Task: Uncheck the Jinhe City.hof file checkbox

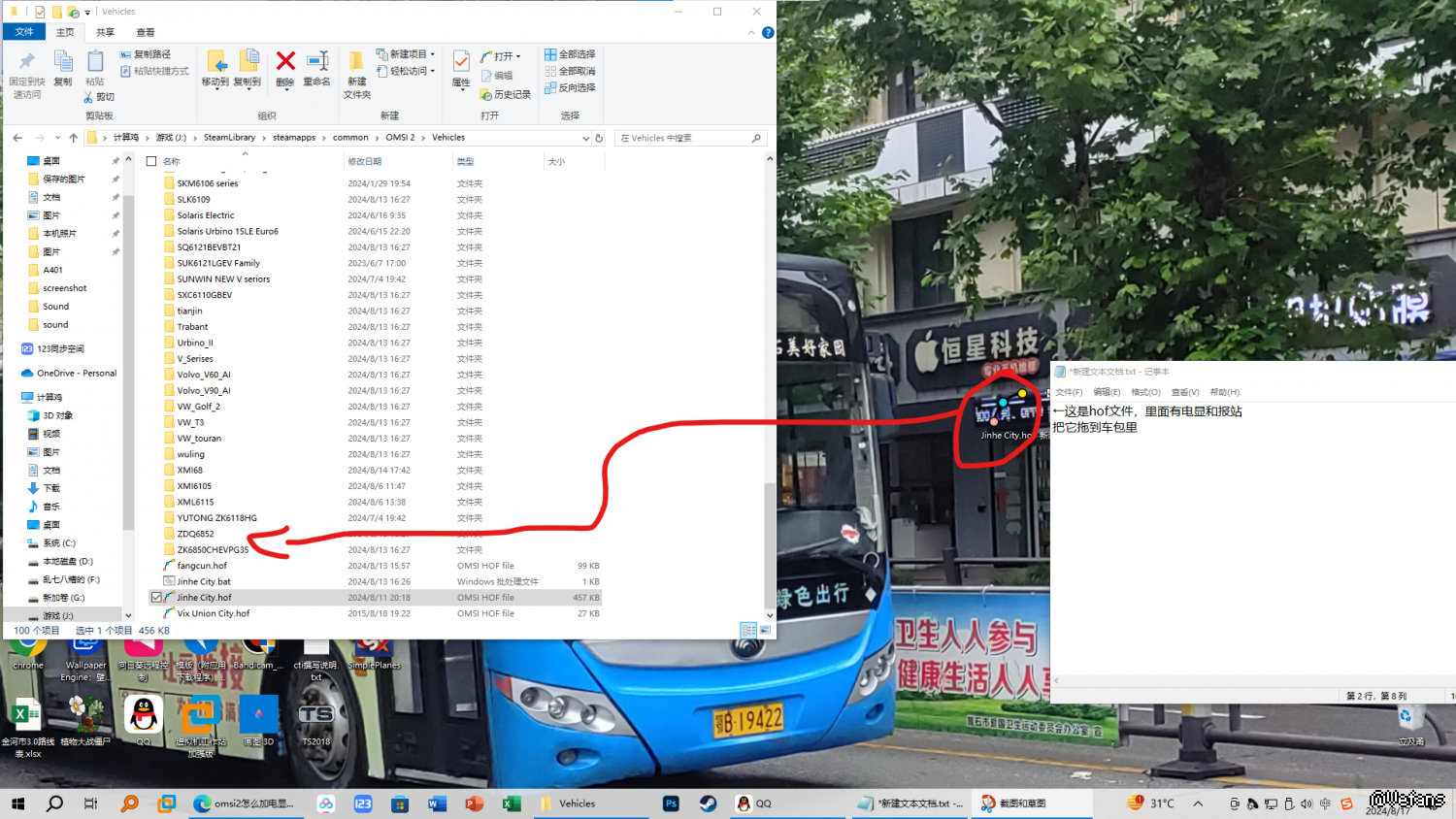Action: [156, 598]
